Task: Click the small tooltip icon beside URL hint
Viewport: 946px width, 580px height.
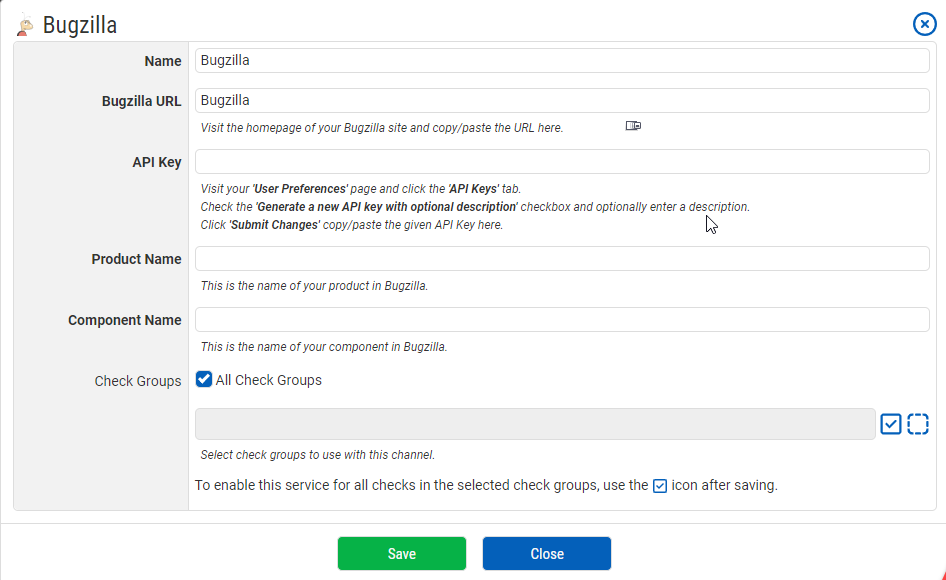Action: (x=633, y=126)
